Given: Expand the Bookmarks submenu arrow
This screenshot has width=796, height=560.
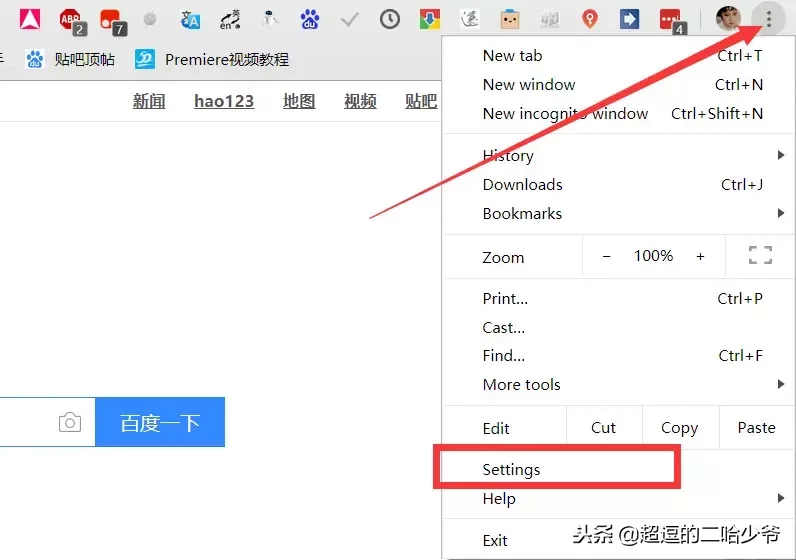Looking at the screenshot, I should 781,213.
